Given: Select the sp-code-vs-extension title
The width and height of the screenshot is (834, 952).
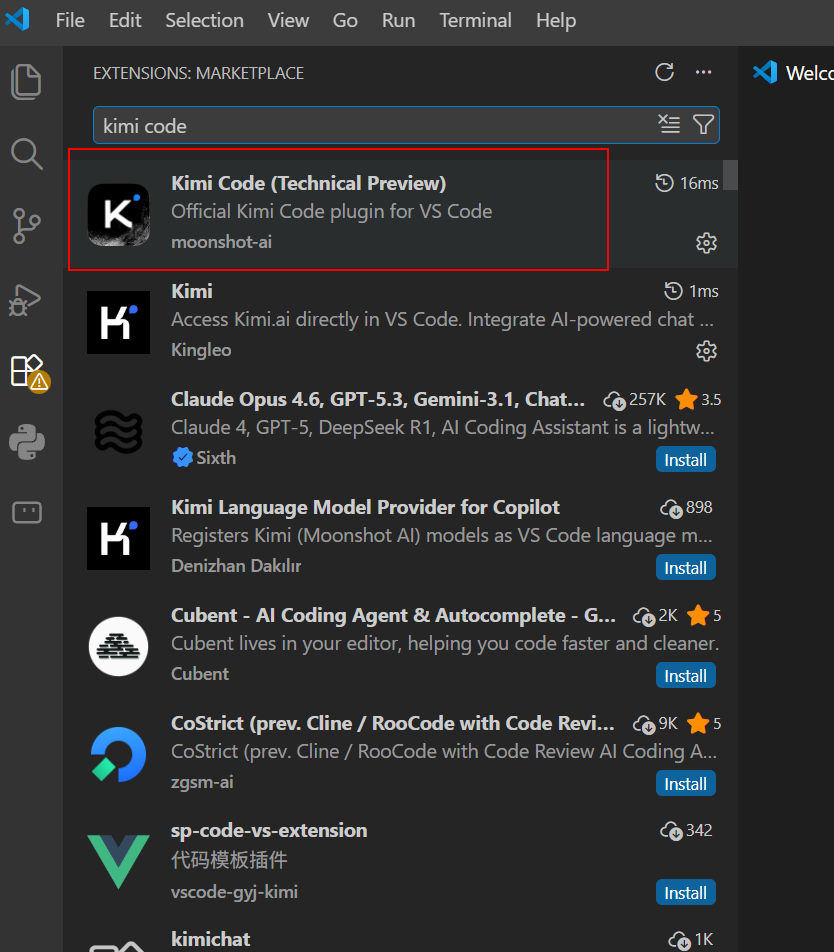Looking at the screenshot, I should pos(269,831).
